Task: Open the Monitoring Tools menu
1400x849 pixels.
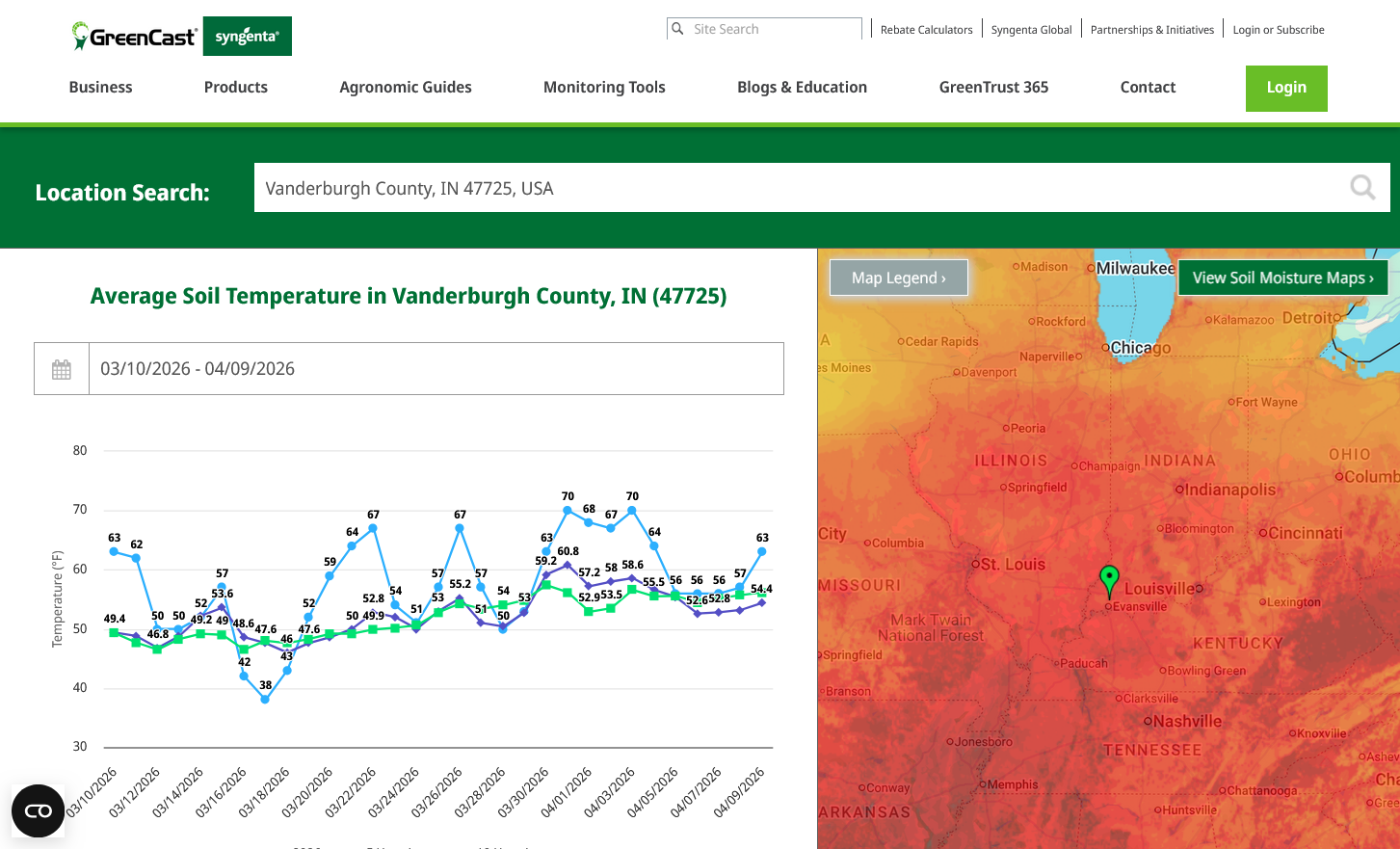Action: (604, 87)
